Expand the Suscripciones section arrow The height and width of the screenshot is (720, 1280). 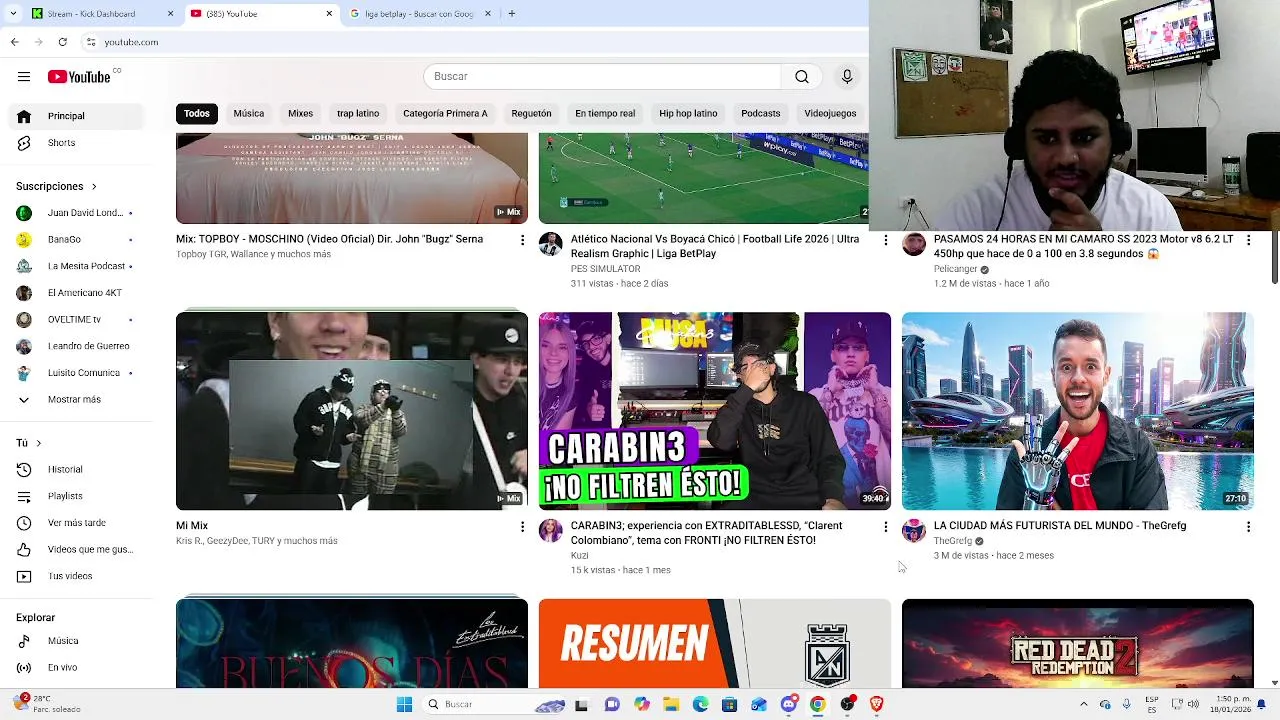(94, 187)
